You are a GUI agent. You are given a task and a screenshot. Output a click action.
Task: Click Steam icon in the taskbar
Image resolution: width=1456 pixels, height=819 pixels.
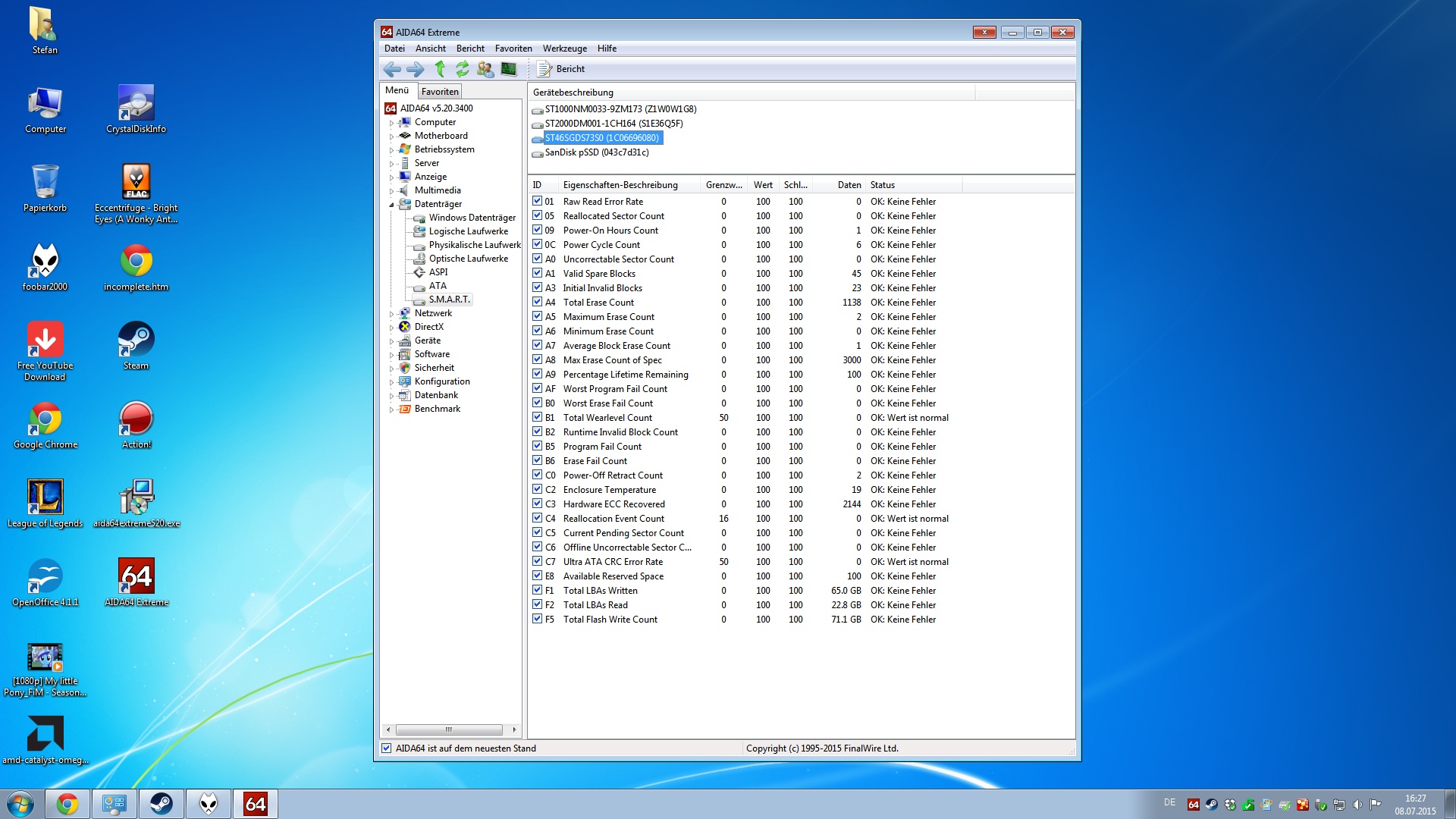pyautogui.click(x=161, y=804)
